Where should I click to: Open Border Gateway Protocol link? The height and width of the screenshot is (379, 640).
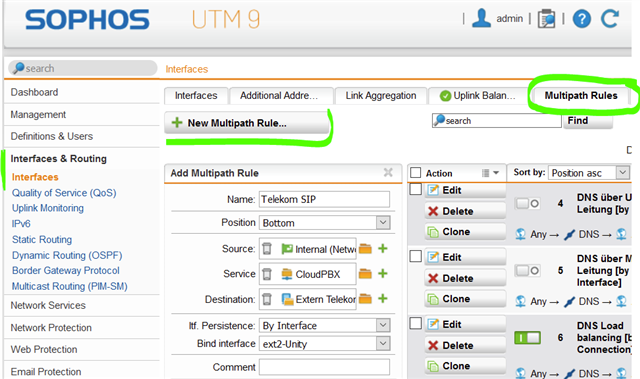point(66,270)
